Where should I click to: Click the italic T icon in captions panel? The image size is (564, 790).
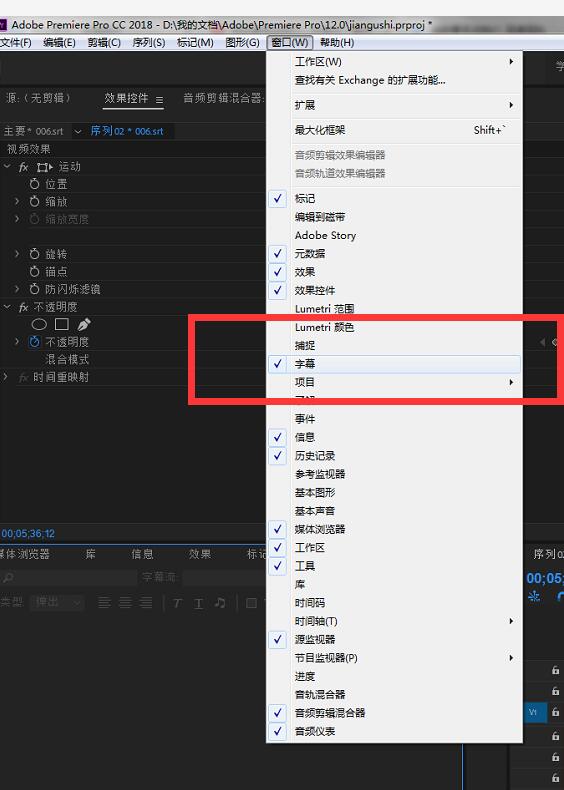click(x=177, y=603)
